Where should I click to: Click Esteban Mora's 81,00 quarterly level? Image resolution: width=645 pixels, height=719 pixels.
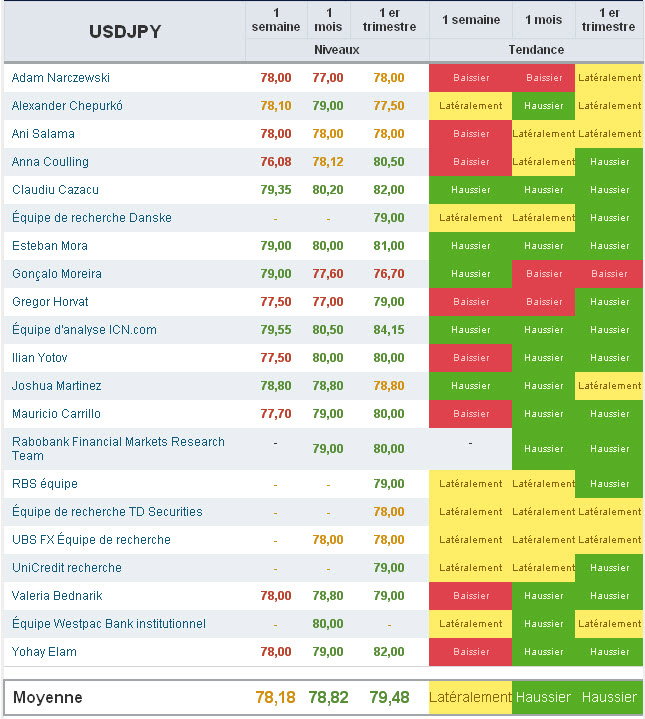[389, 245]
